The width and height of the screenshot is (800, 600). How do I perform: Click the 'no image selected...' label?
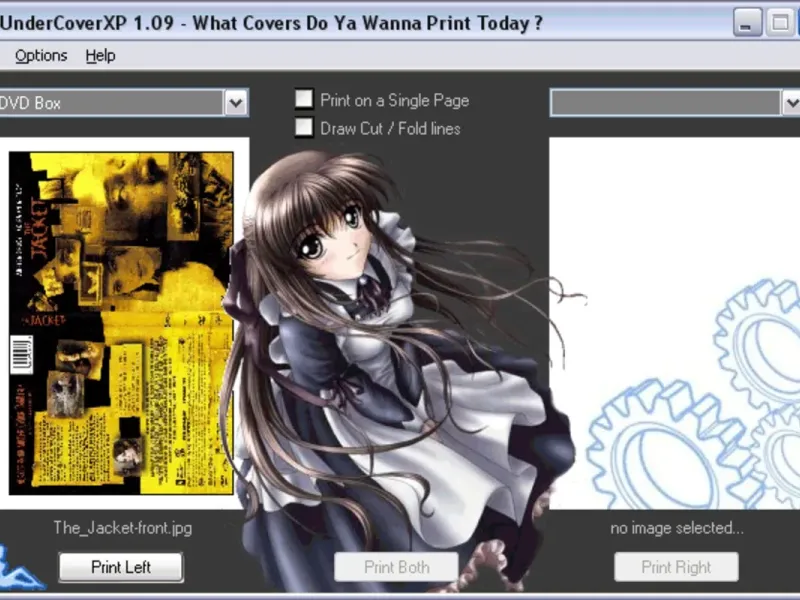tap(677, 528)
